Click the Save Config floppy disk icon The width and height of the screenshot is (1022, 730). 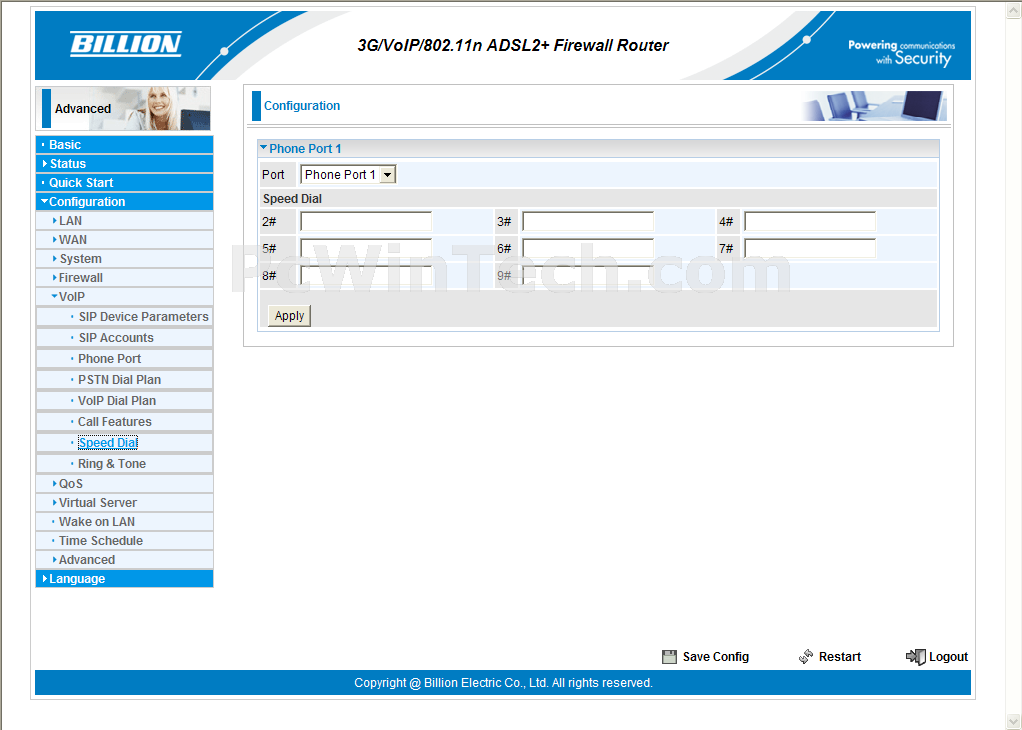pyautogui.click(x=669, y=657)
